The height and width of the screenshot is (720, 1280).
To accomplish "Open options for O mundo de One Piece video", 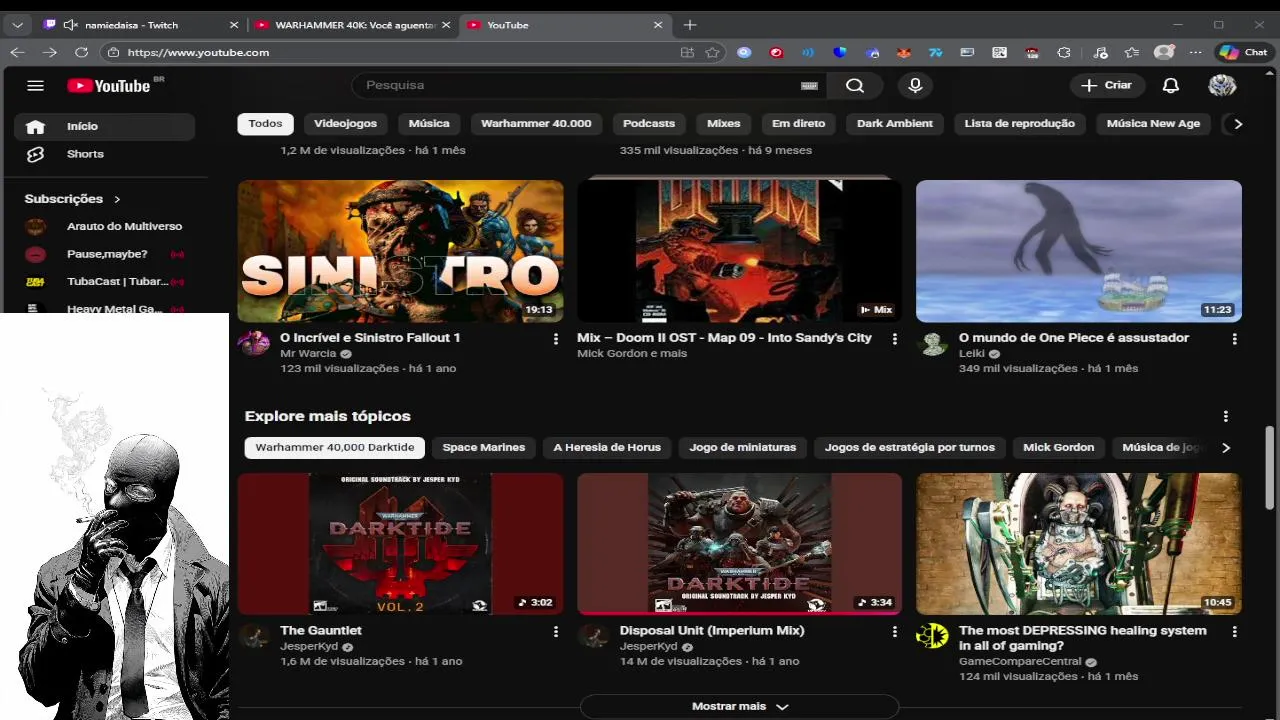I will (1234, 339).
